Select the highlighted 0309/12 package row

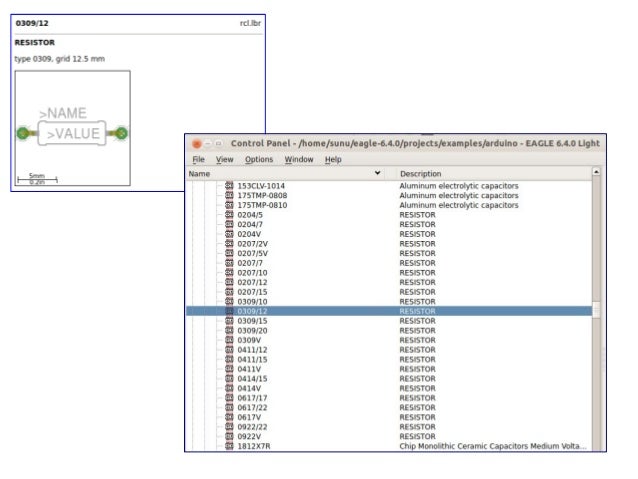pos(389,311)
